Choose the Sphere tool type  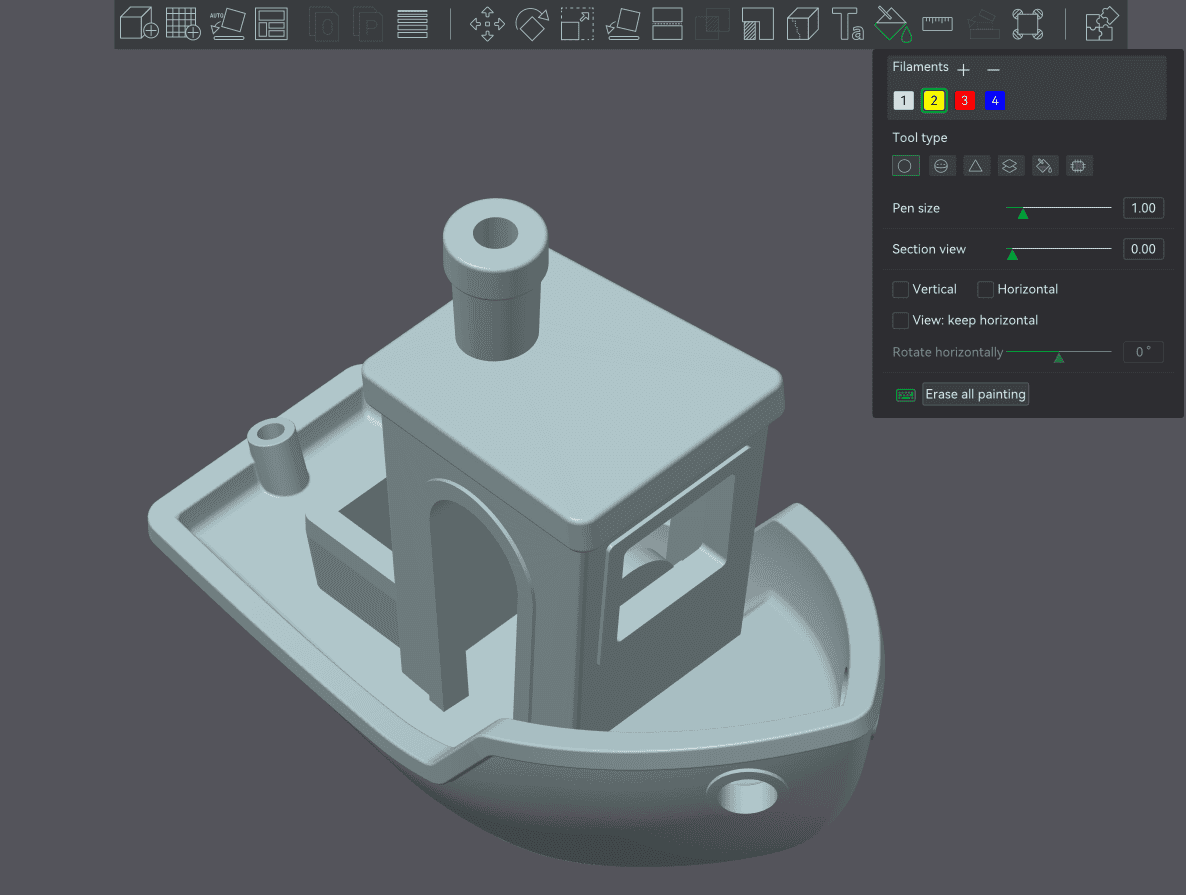pos(940,166)
